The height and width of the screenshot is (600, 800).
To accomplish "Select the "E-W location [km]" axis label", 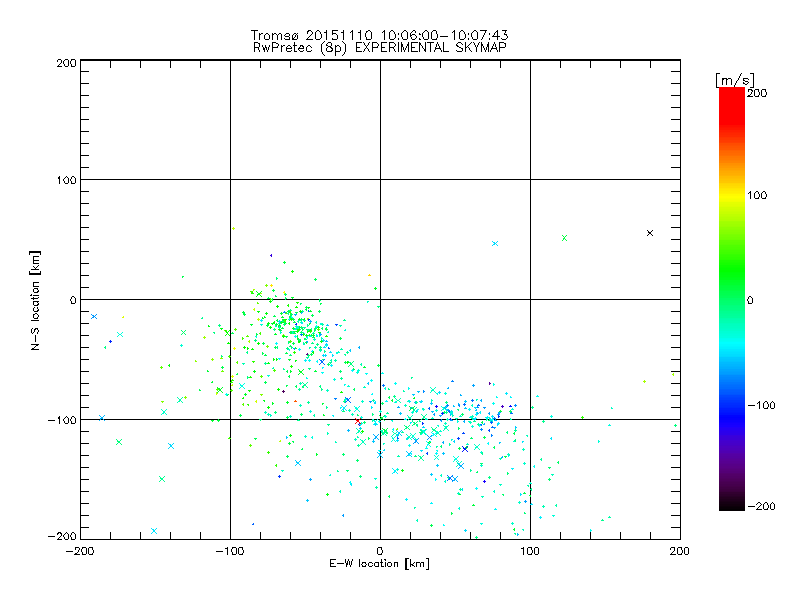I will 379,564.
